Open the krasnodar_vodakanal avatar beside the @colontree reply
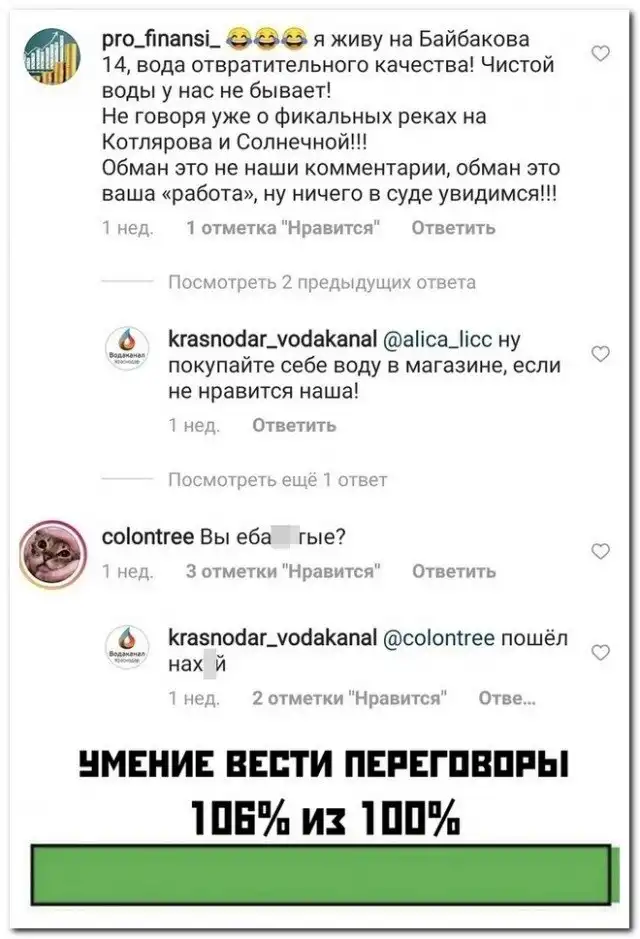Viewport: 640px width, 939px height. pyautogui.click(x=128, y=648)
